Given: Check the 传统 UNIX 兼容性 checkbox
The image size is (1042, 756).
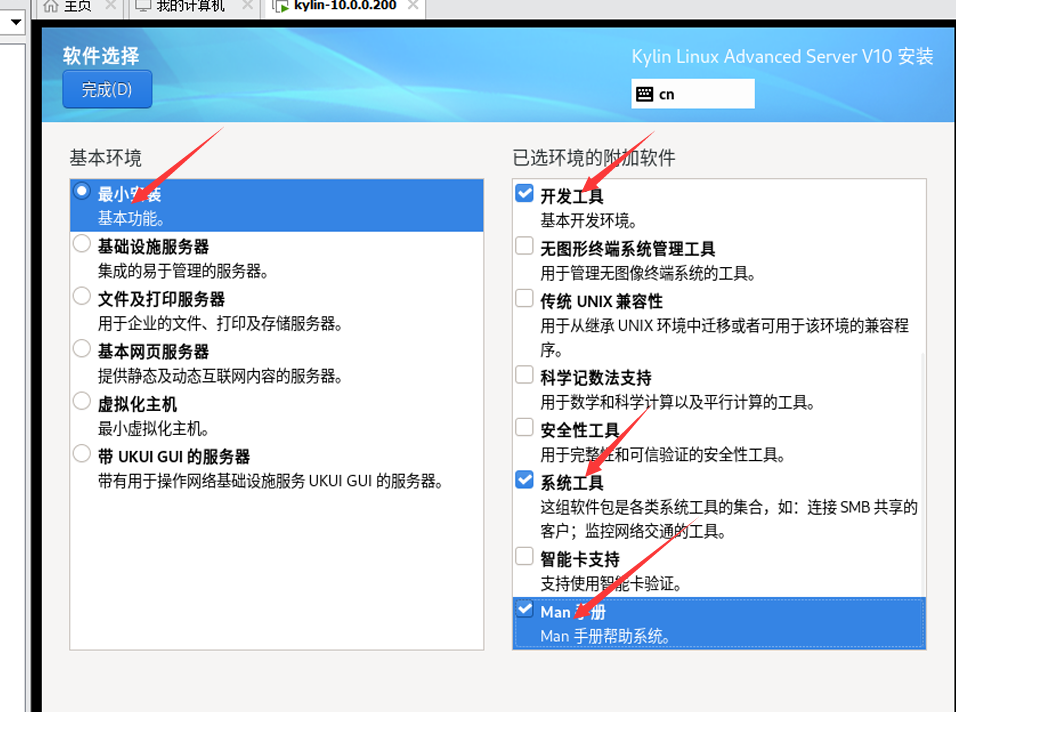Looking at the screenshot, I should point(524,298).
